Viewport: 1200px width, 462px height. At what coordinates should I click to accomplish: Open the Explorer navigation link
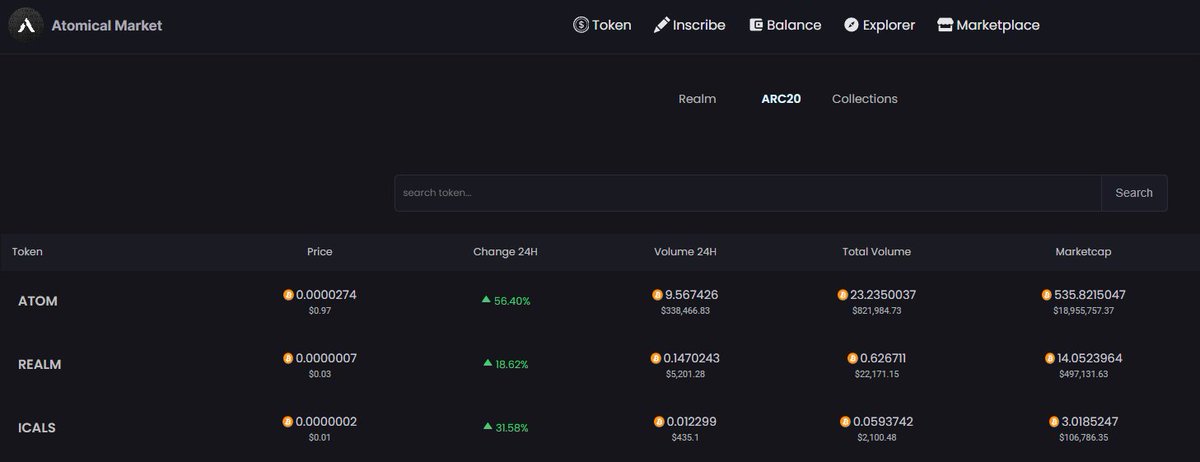click(880, 25)
